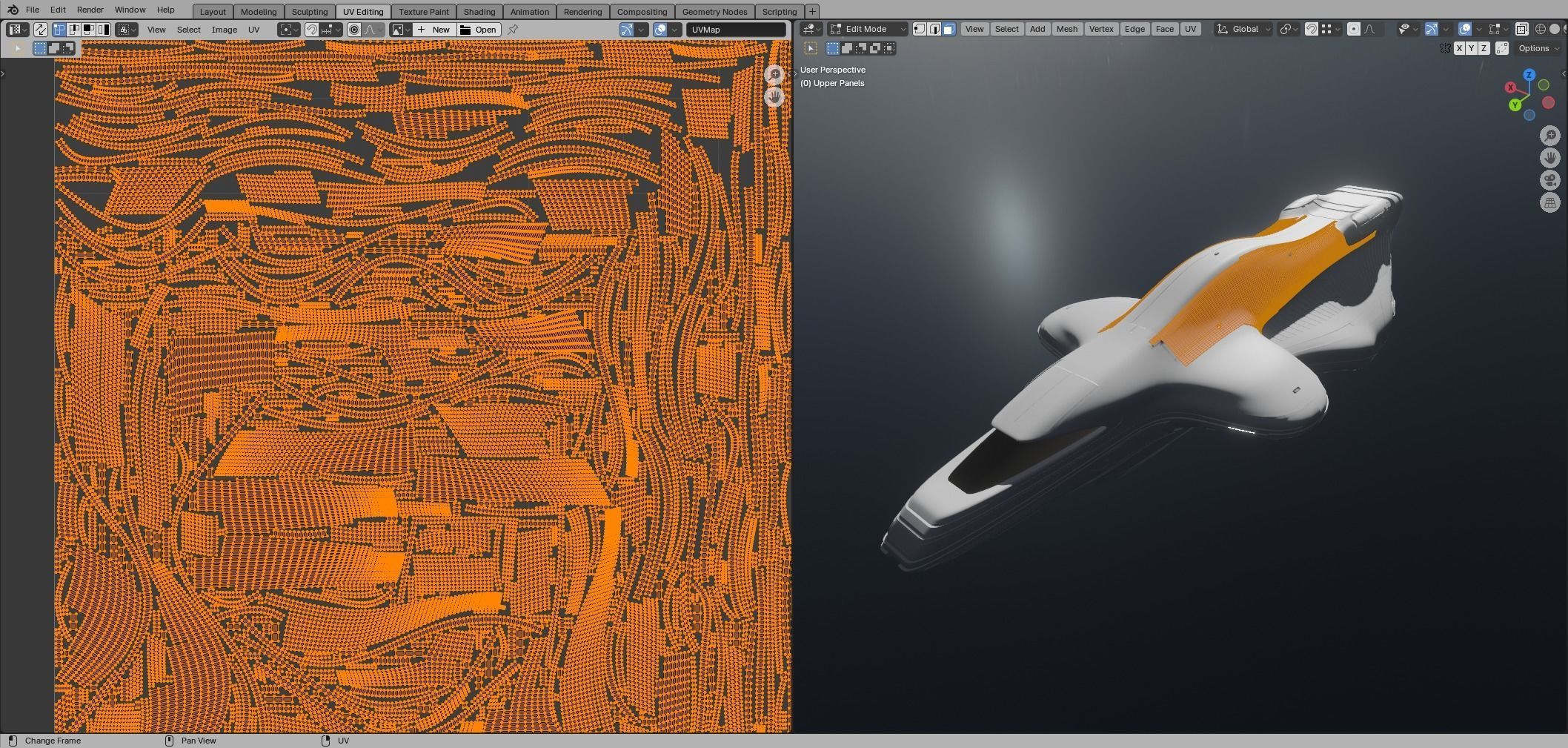The image size is (1568, 748).
Task: Switch to the Layout workspace tab
Action: 213,12
